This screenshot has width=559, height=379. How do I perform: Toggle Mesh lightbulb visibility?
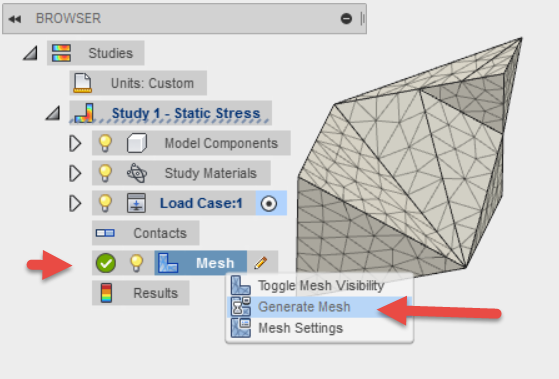click(x=136, y=263)
